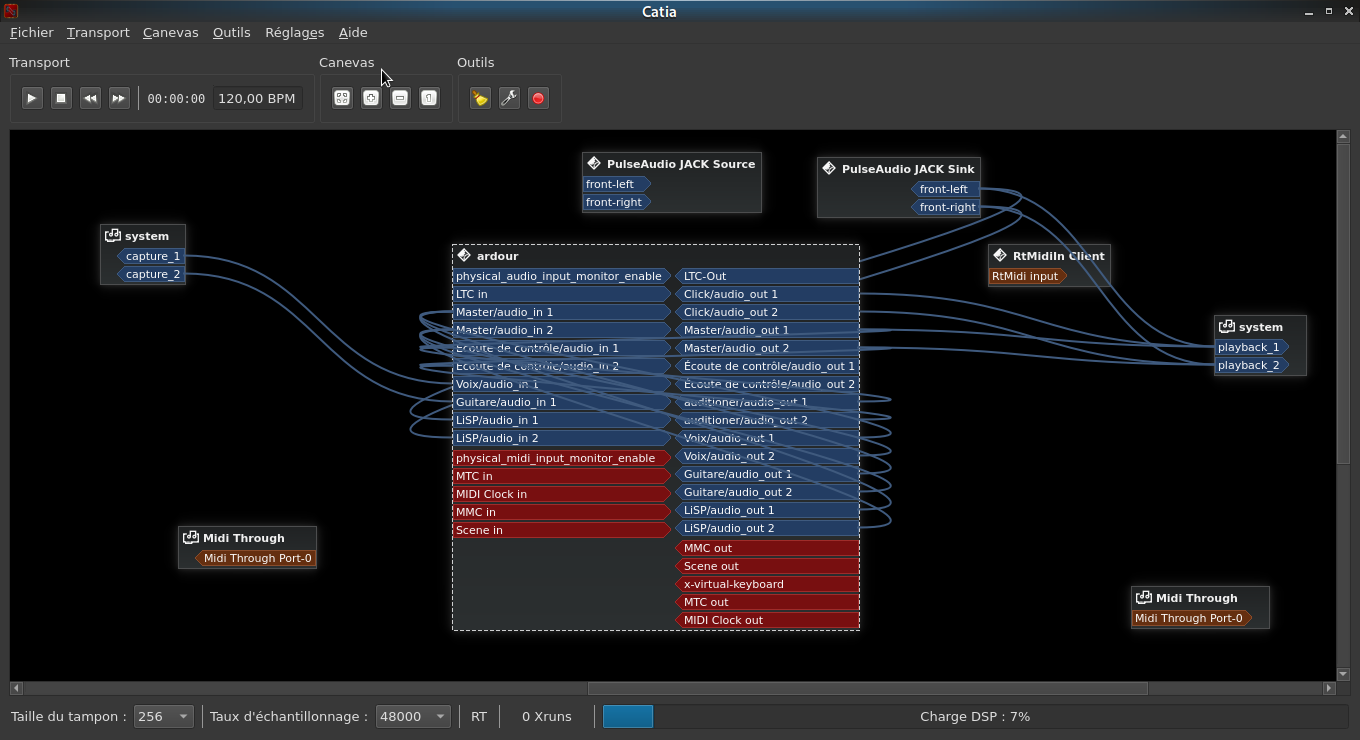Click the DSP load progress bar
The width and height of the screenshot is (1360, 740).
tap(974, 716)
